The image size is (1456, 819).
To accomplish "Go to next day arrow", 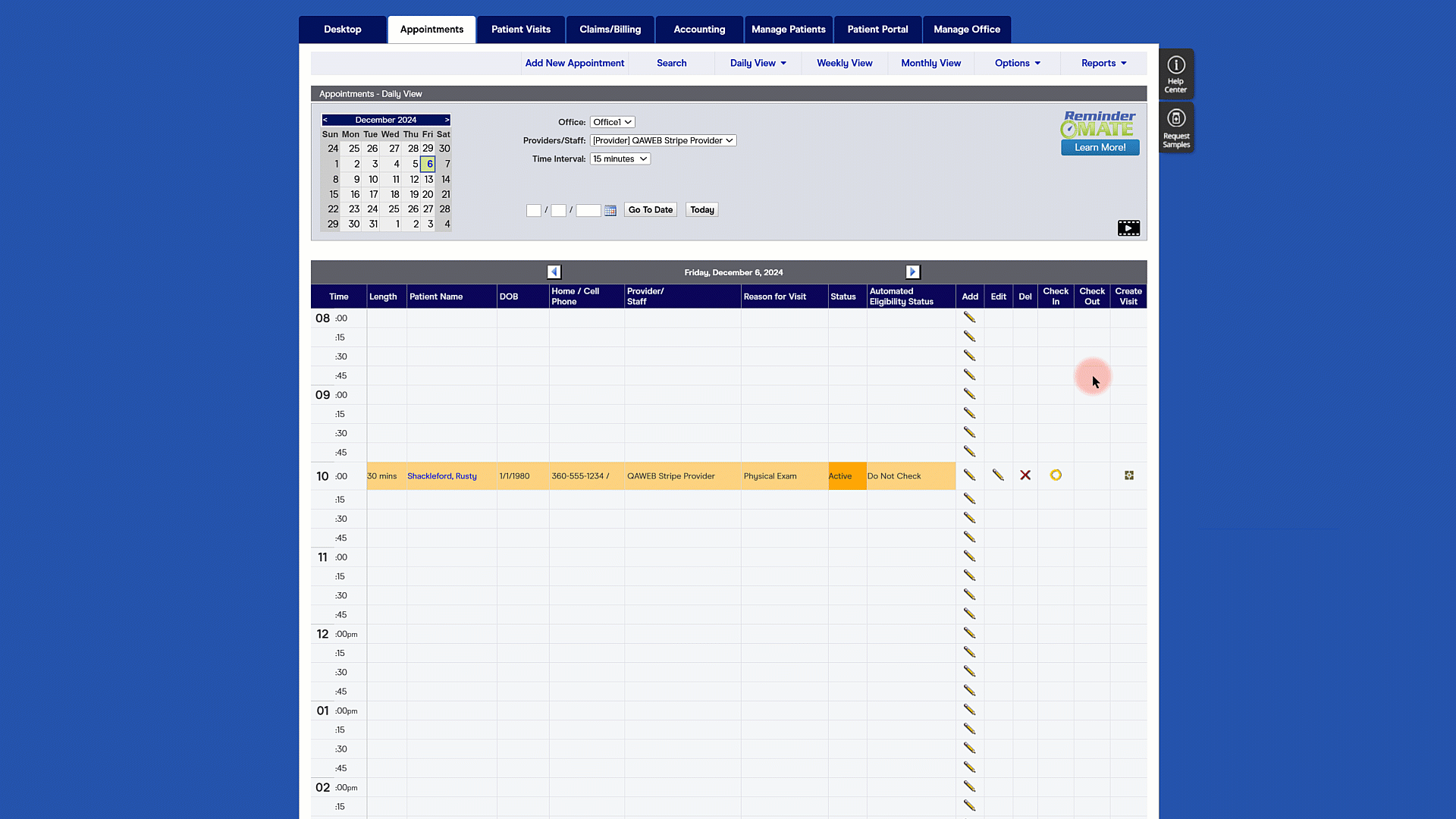I will pyautogui.click(x=912, y=272).
